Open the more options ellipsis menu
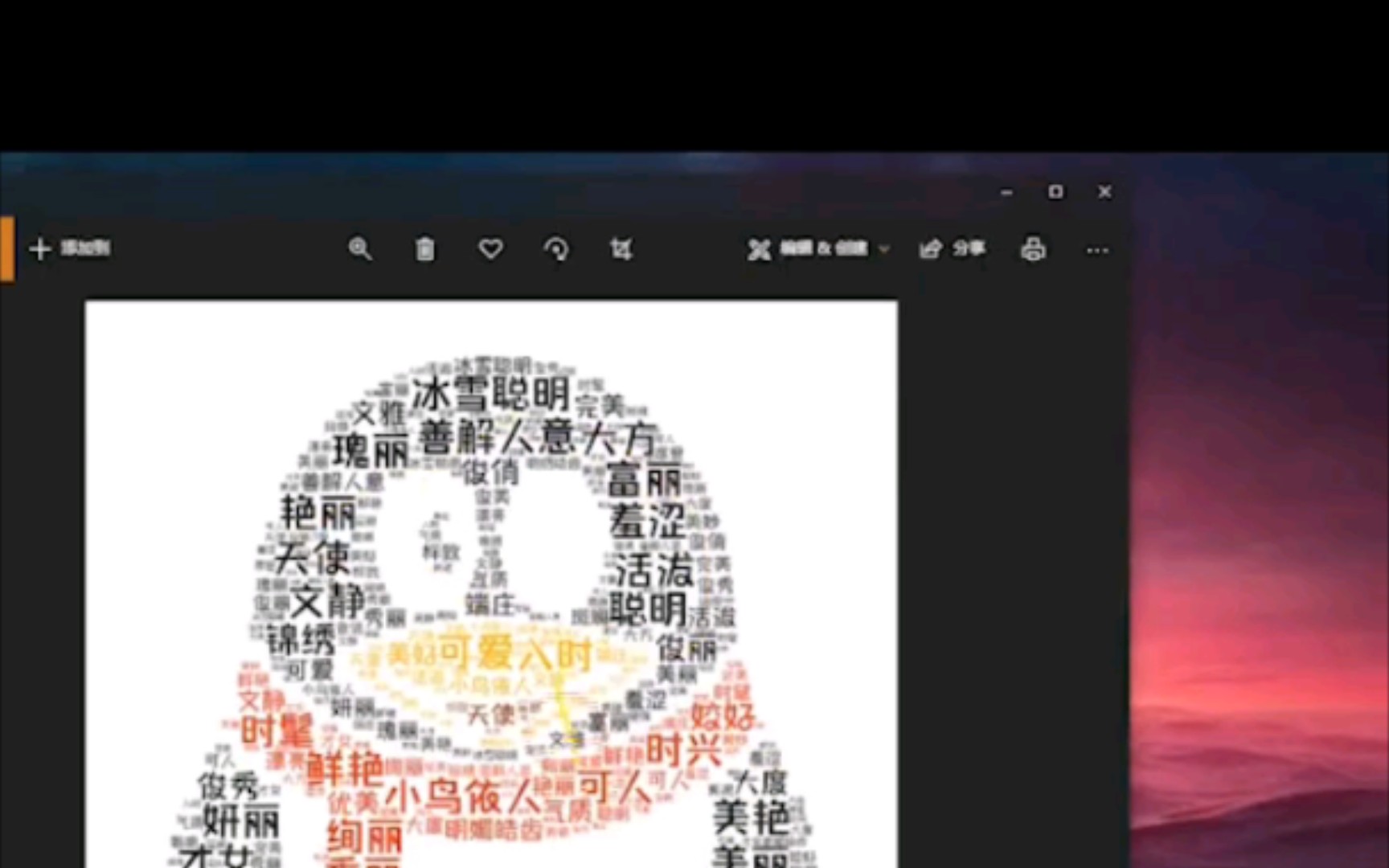This screenshot has width=1389, height=868. 1097,250
